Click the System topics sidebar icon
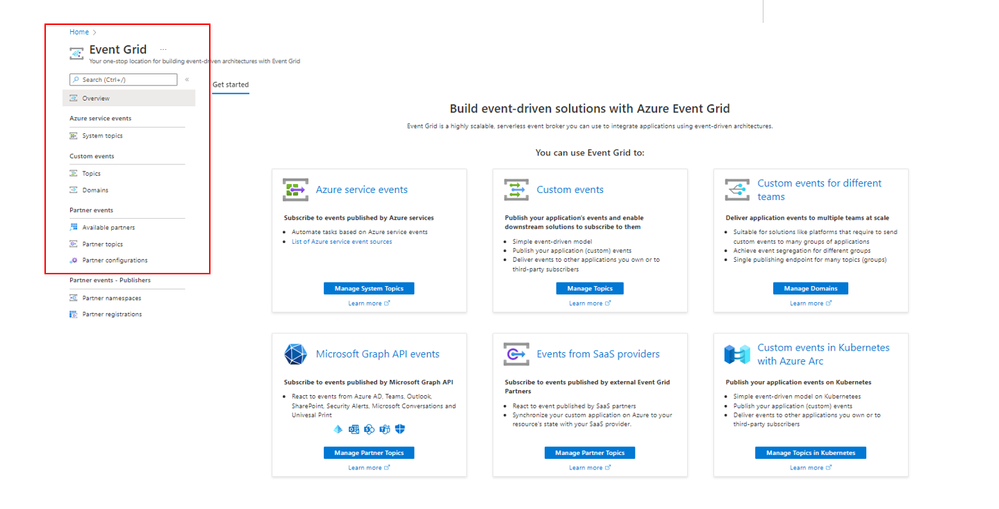Image resolution: width=999 pixels, height=509 pixels. [x=73, y=136]
